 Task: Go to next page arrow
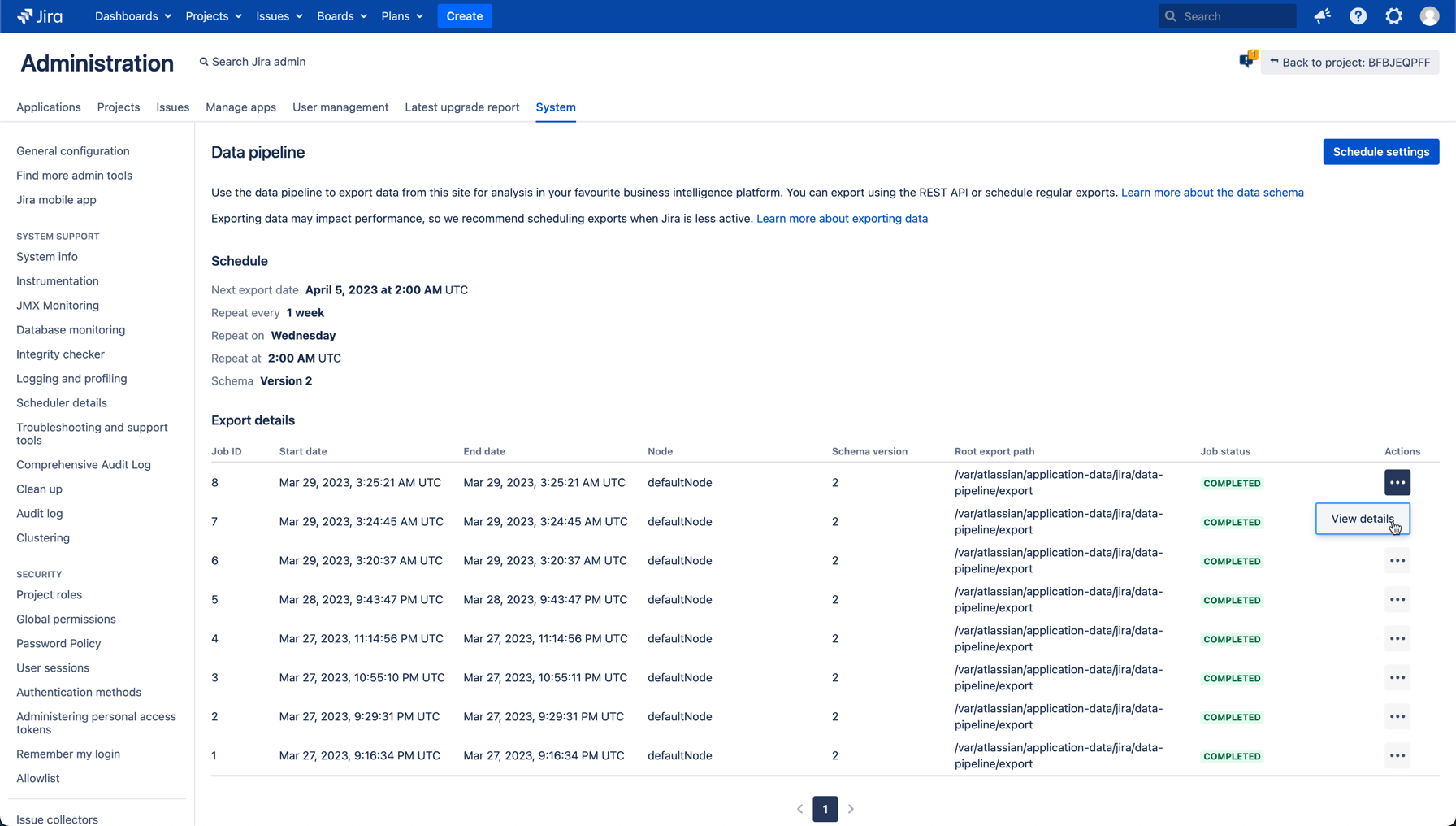pyautogui.click(x=851, y=809)
